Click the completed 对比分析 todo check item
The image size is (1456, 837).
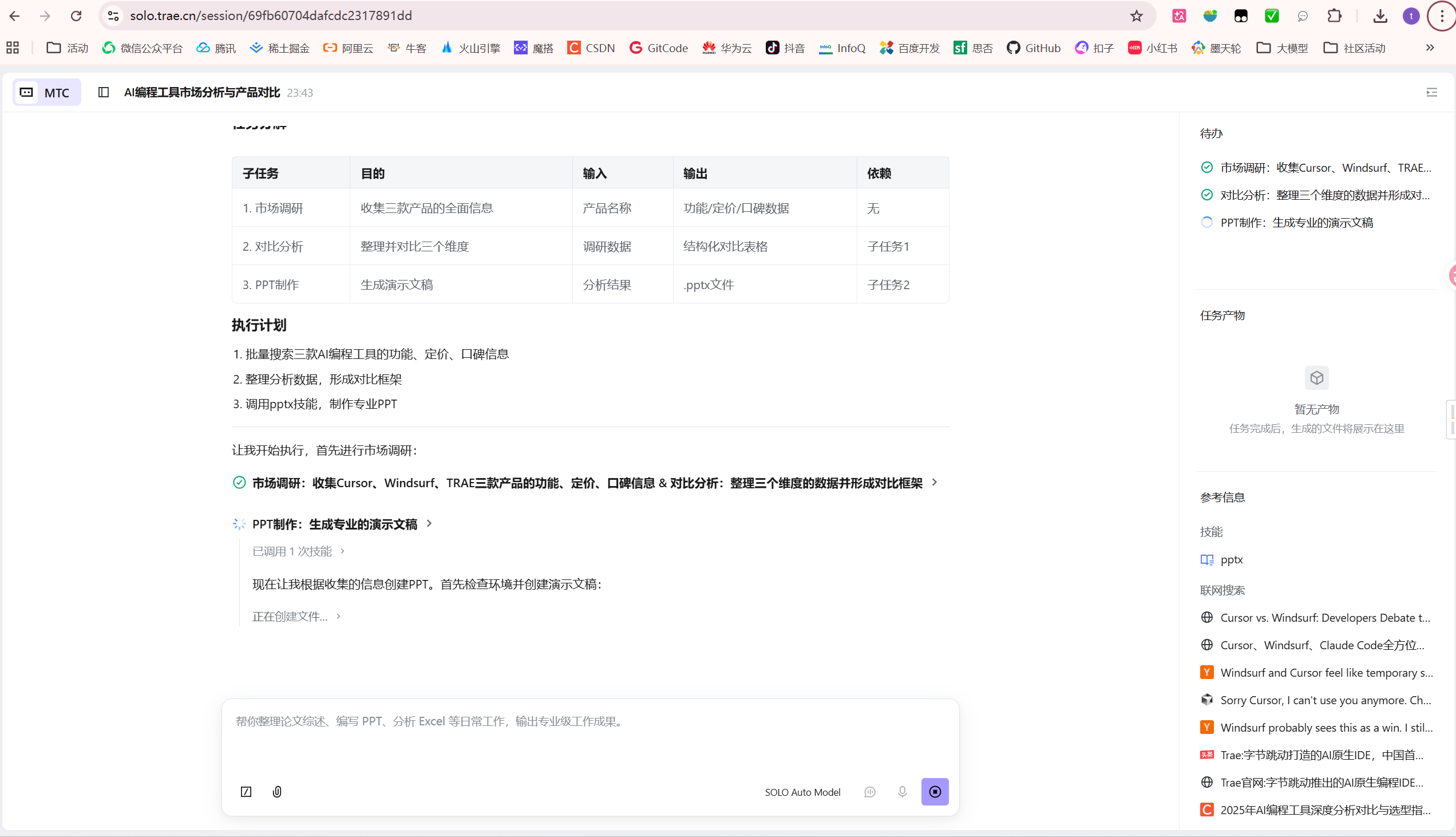[1316, 195]
